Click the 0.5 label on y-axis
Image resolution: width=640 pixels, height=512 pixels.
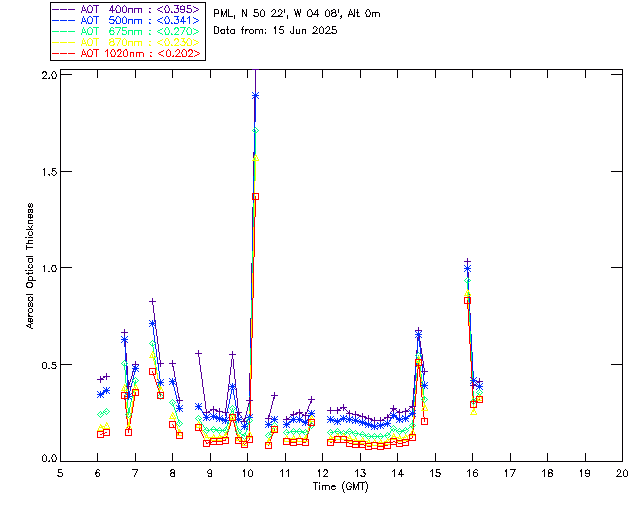[49, 365]
